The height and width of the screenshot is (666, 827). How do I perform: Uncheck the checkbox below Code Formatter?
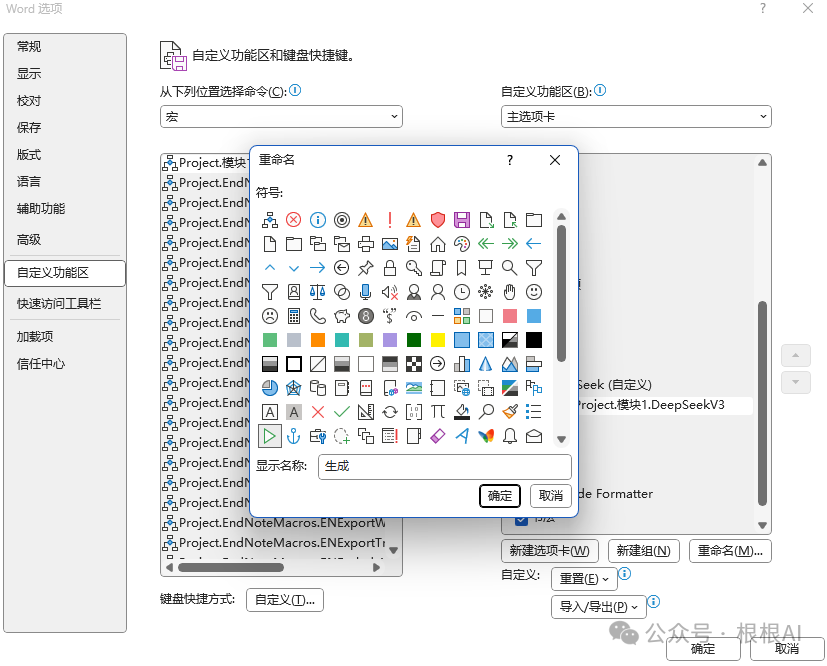[x=523, y=519]
